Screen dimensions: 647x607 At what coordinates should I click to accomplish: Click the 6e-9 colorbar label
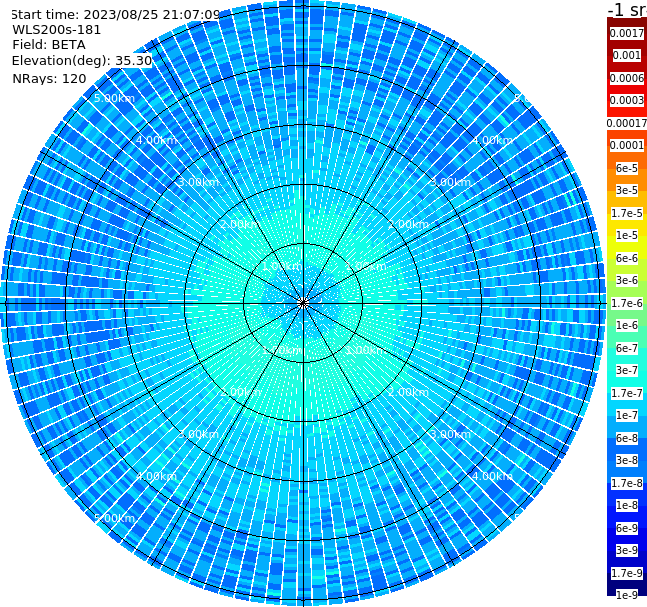[627, 528]
